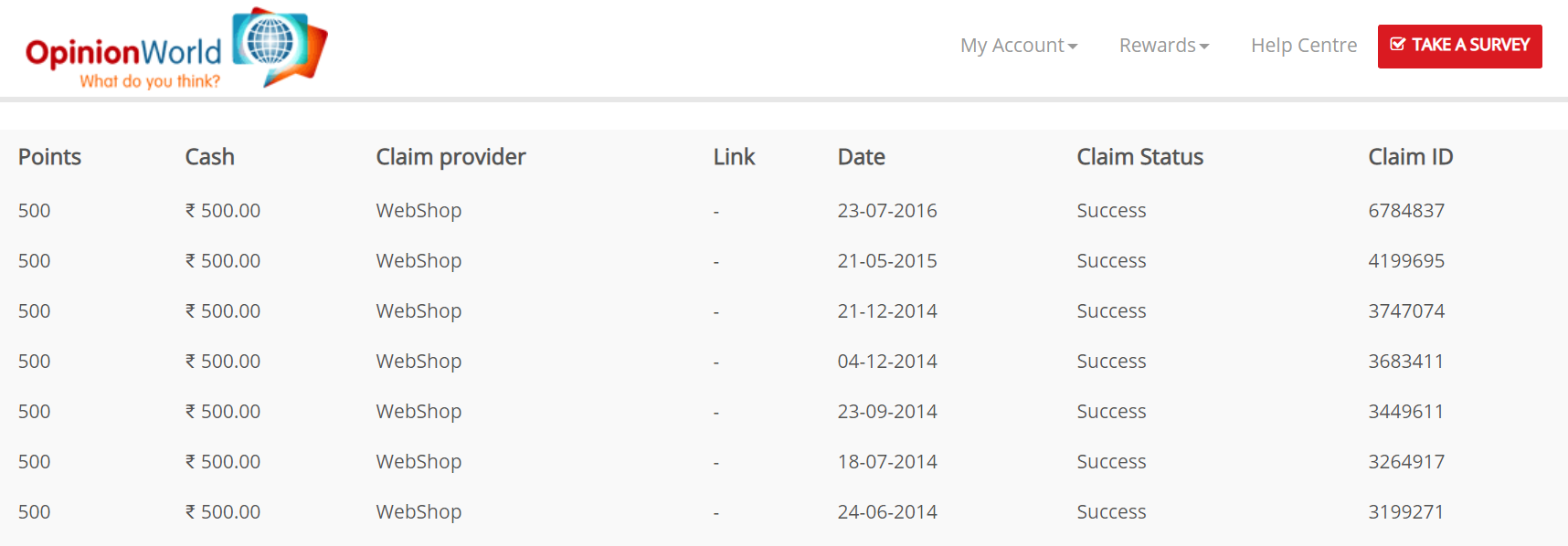Click the caret arrow beside Rewards
This screenshot has width=1568, height=546.
pos(1204,47)
